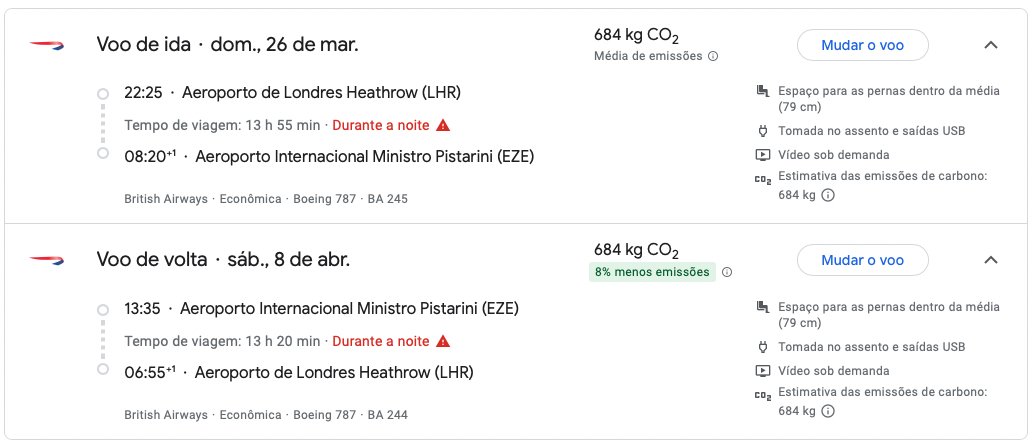Screen dimensions: 1034x446
Task: Select Voo de volta sáb., 8 de abr. header
Action: click(223, 260)
